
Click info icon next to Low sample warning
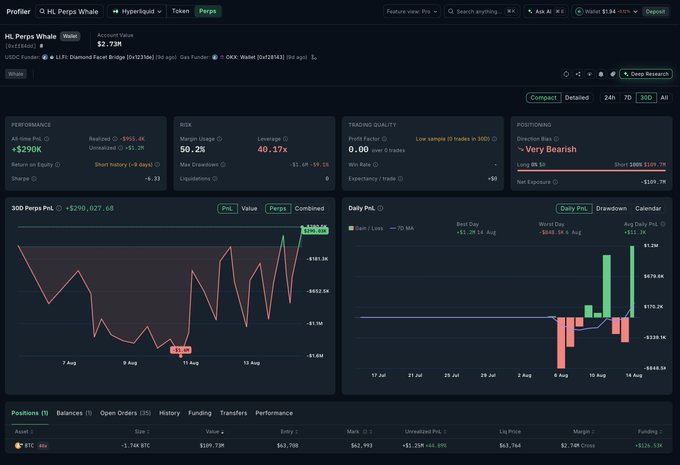coord(494,139)
